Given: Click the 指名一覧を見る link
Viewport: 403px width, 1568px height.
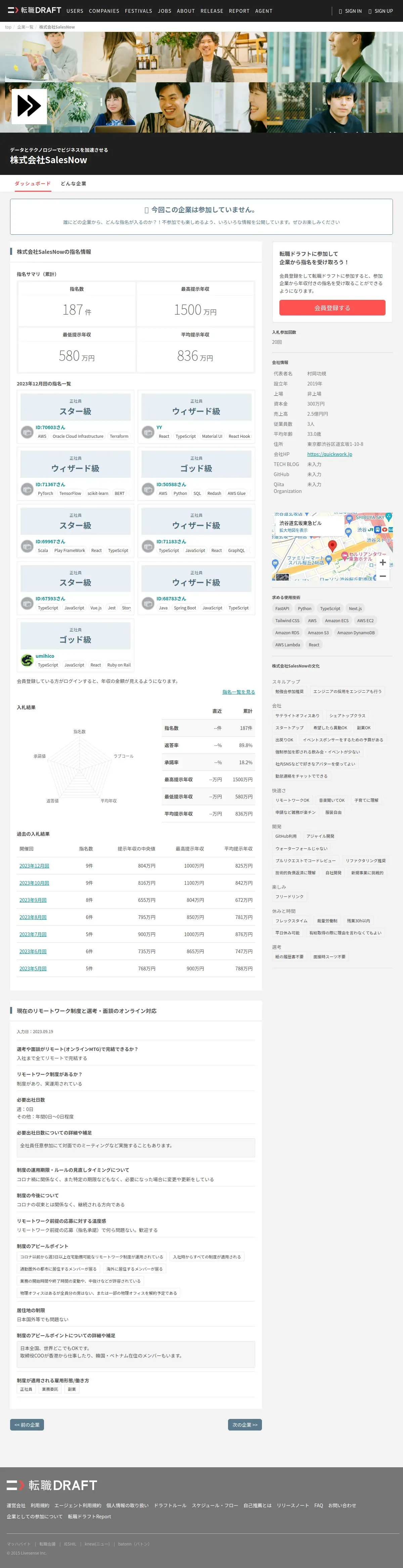Looking at the screenshot, I should point(239,692).
